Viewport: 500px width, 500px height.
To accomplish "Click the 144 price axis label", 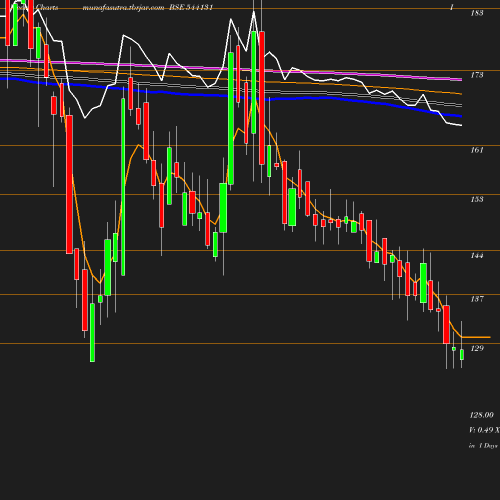I will pos(477,255).
